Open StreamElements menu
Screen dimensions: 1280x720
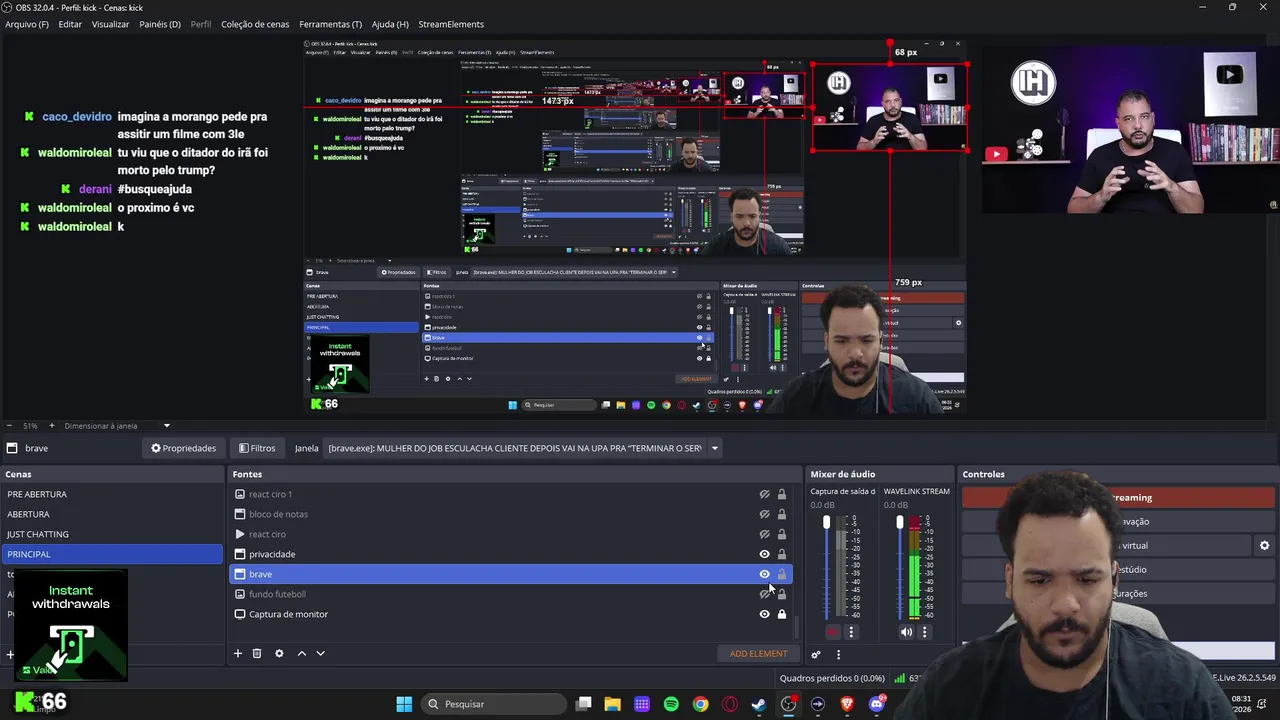click(x=451, y=24)
